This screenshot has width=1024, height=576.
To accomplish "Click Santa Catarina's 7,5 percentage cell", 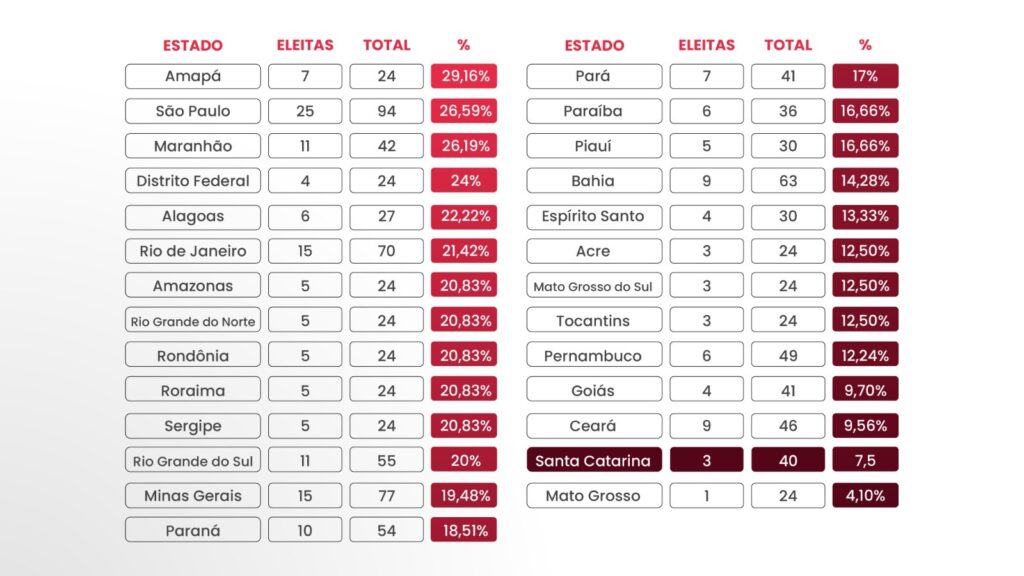I will coord(865,461).
